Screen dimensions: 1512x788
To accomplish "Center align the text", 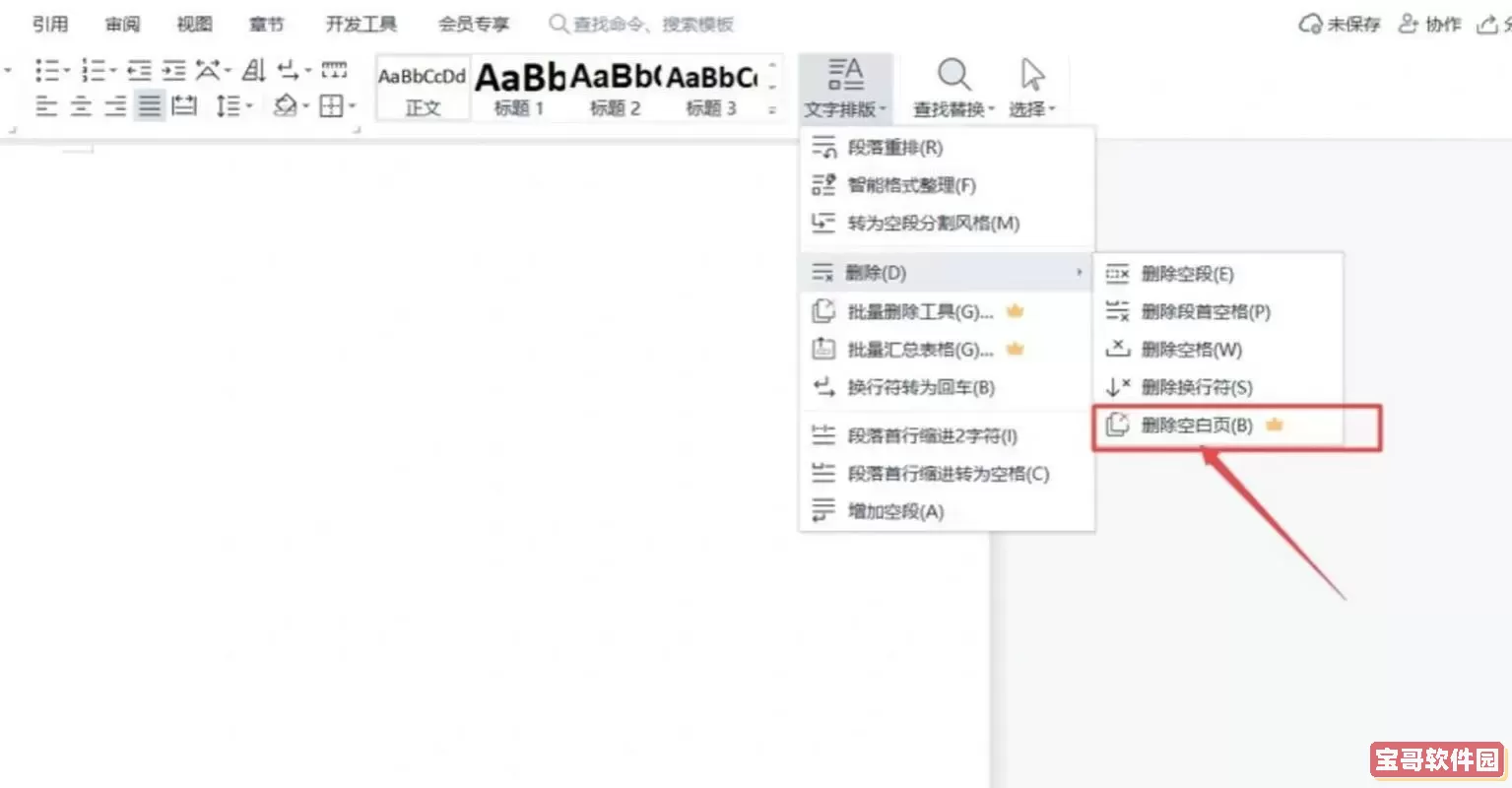I will pos(81,105).
